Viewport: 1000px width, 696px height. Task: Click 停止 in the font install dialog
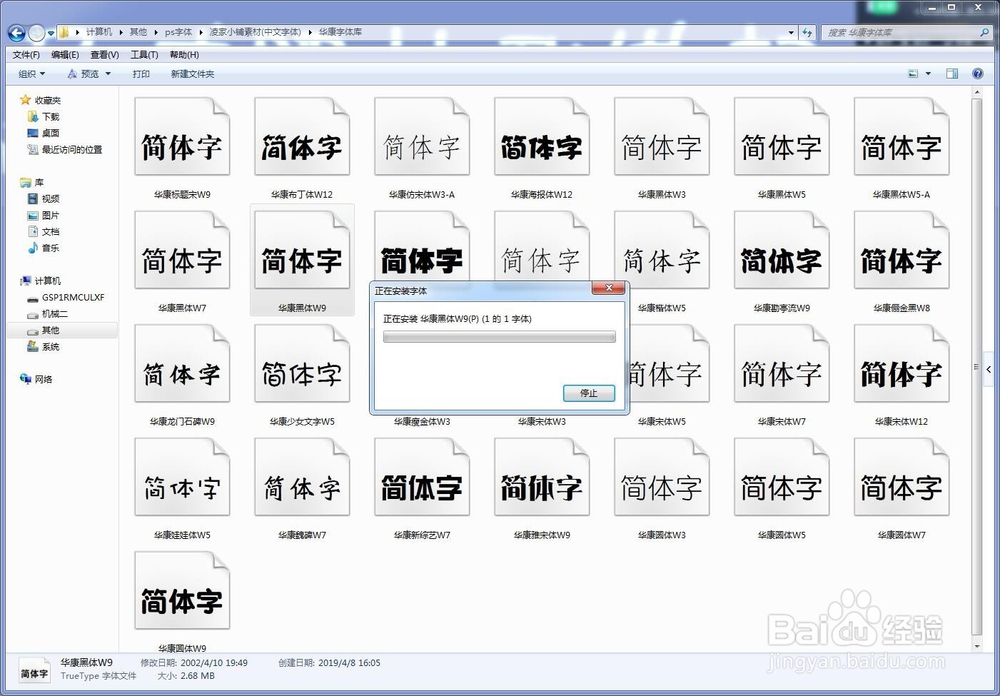point(589,393)
